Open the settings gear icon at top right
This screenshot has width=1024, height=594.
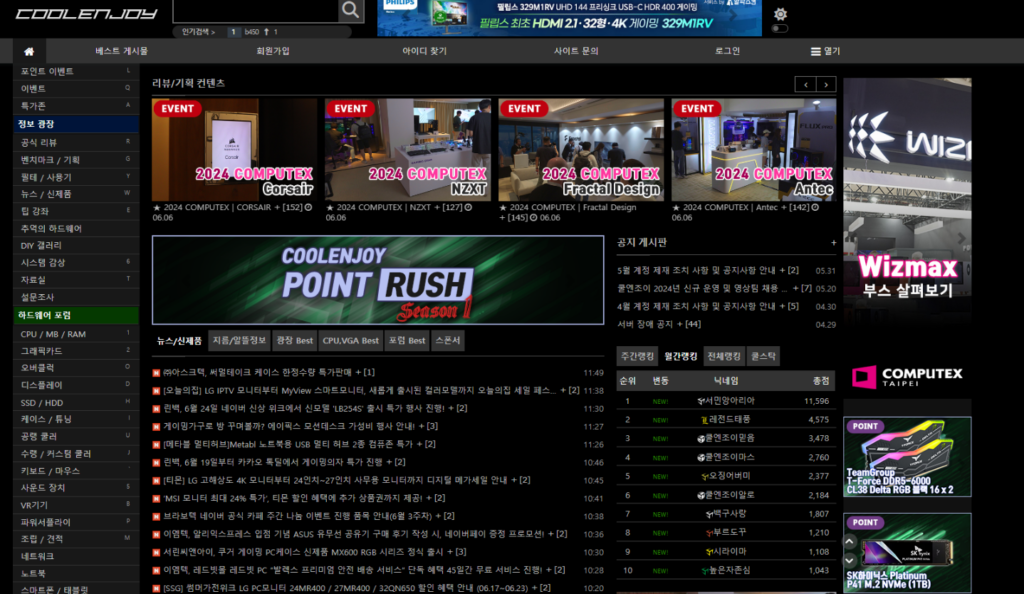(780, 13)
